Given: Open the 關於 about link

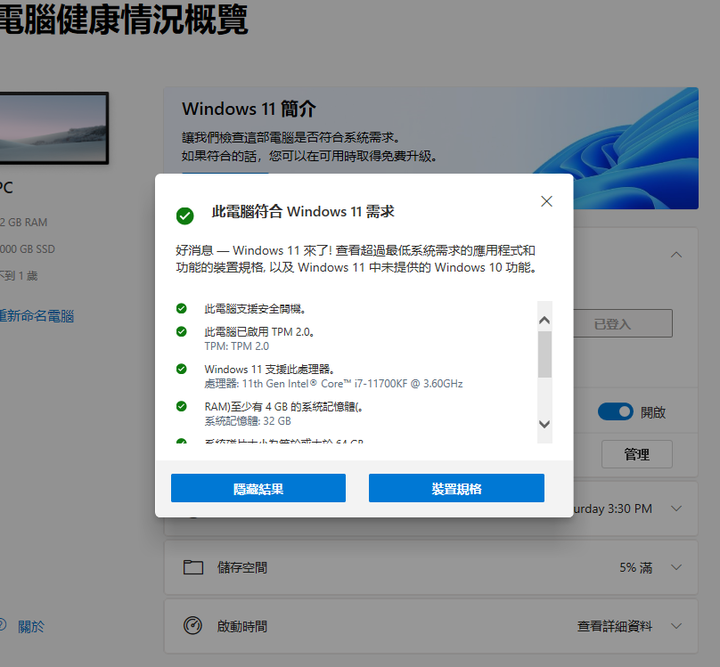Looking at the screenshot, I should 31,626.
